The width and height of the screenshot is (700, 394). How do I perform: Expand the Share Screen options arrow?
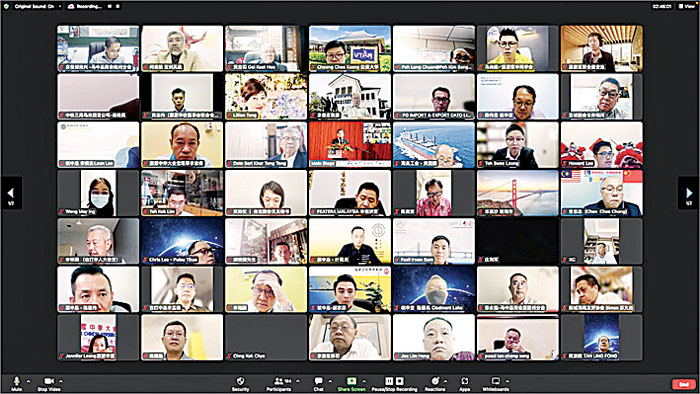click(x=364, y=381)
